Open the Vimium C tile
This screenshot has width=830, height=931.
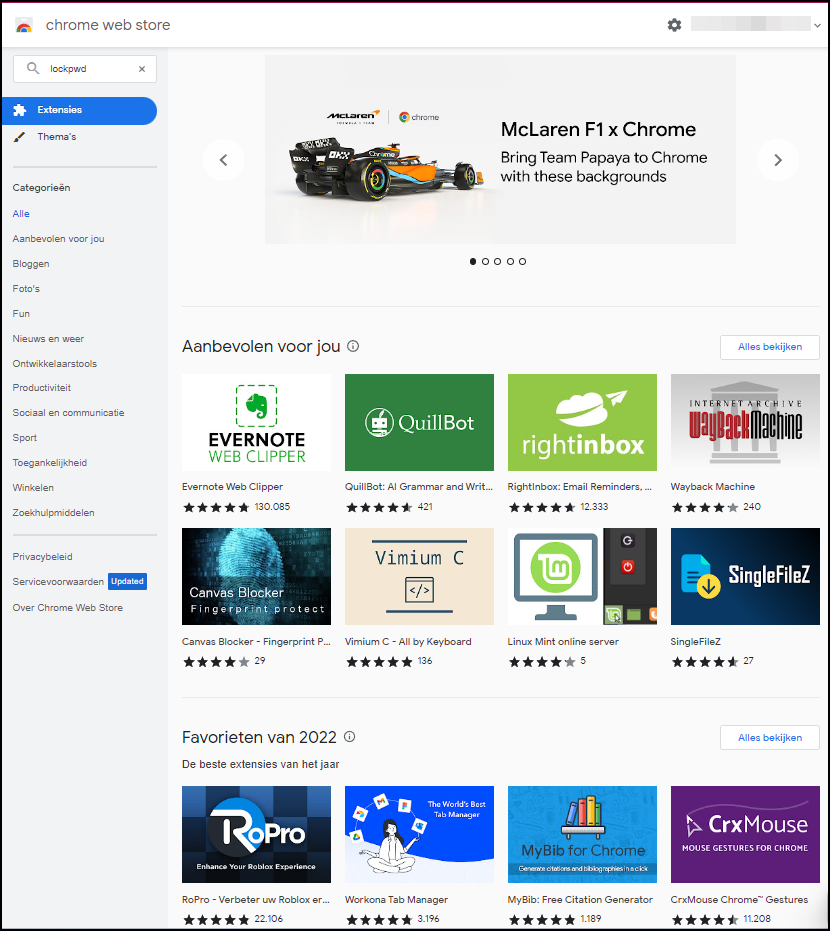419,577
